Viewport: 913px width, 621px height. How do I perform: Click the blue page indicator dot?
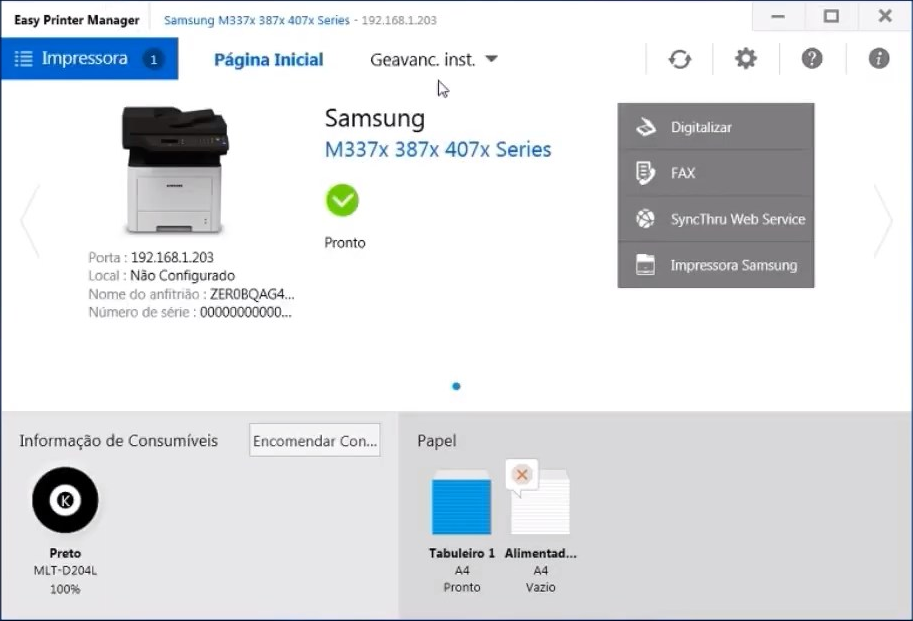tap(456, 386)
